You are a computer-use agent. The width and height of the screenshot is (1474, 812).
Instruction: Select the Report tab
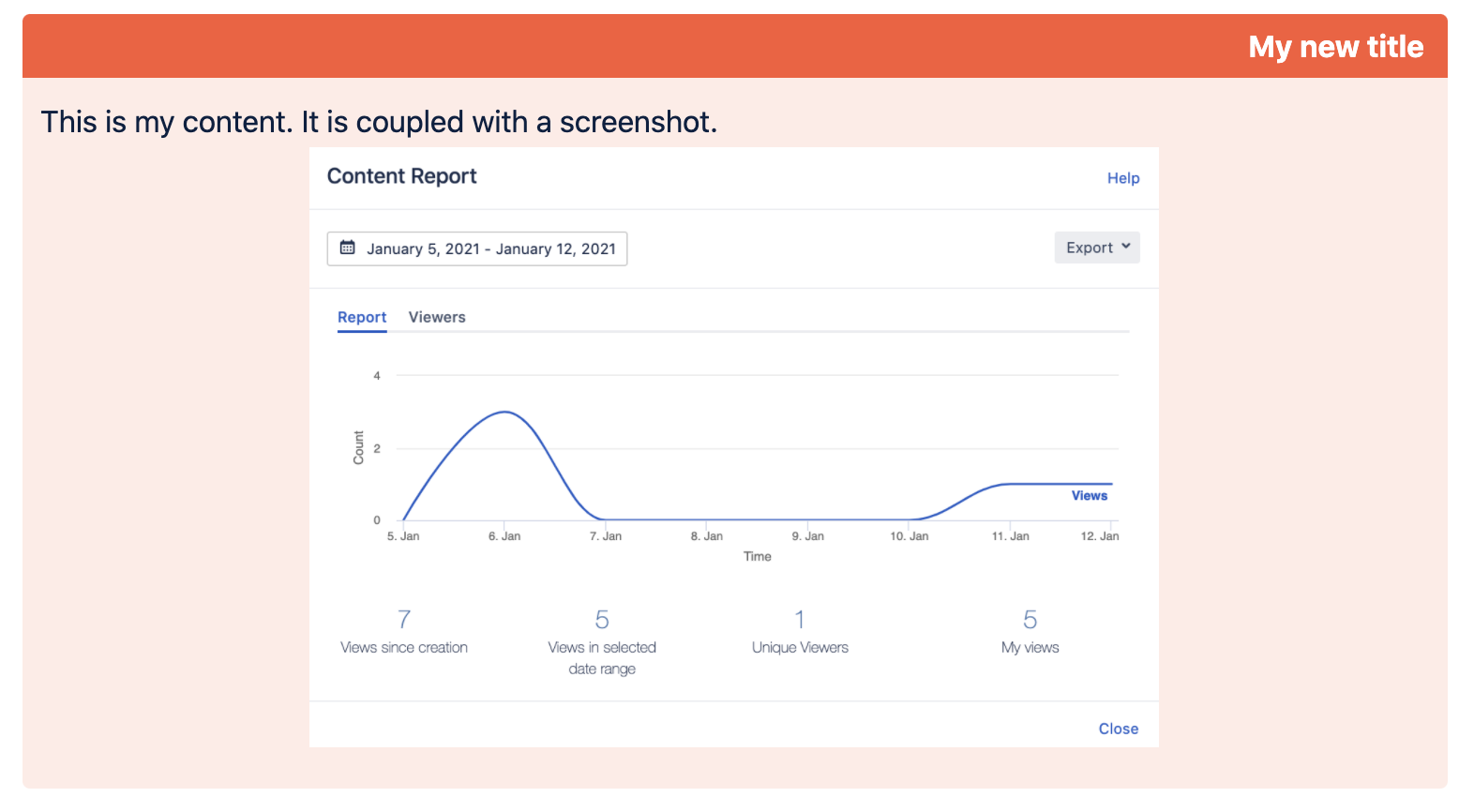(x=362, y=317)
